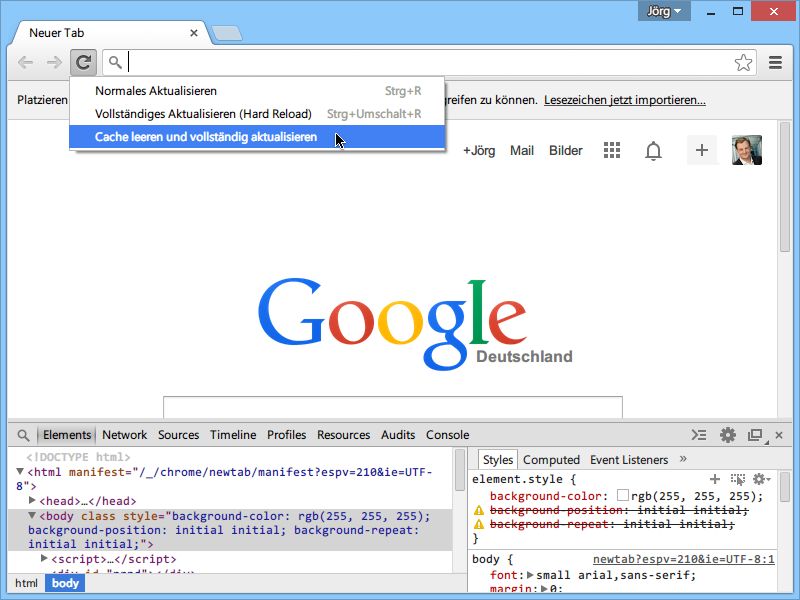This screenshot has height=600, width=800.
Task: Show more sidebar tabs chevron
Action: tap(683, 459)
